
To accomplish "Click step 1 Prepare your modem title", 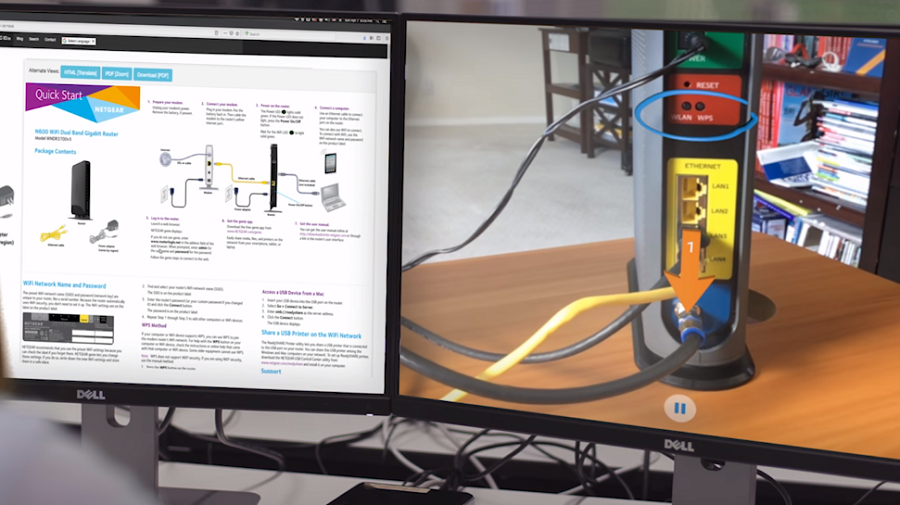I will point(166,102).
